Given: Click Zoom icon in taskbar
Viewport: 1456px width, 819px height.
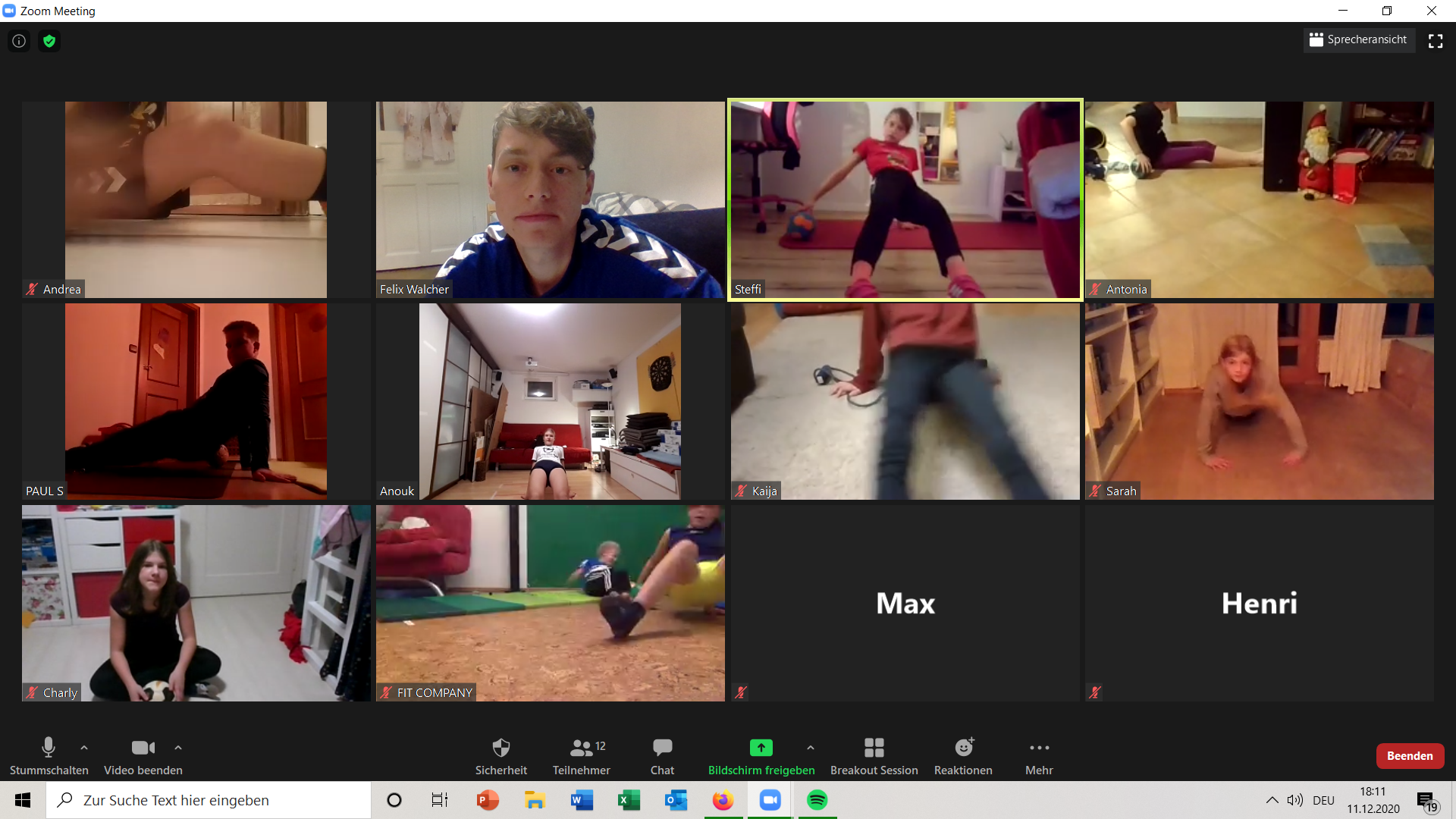Looking at the screenshot, I should coord(770,800).
